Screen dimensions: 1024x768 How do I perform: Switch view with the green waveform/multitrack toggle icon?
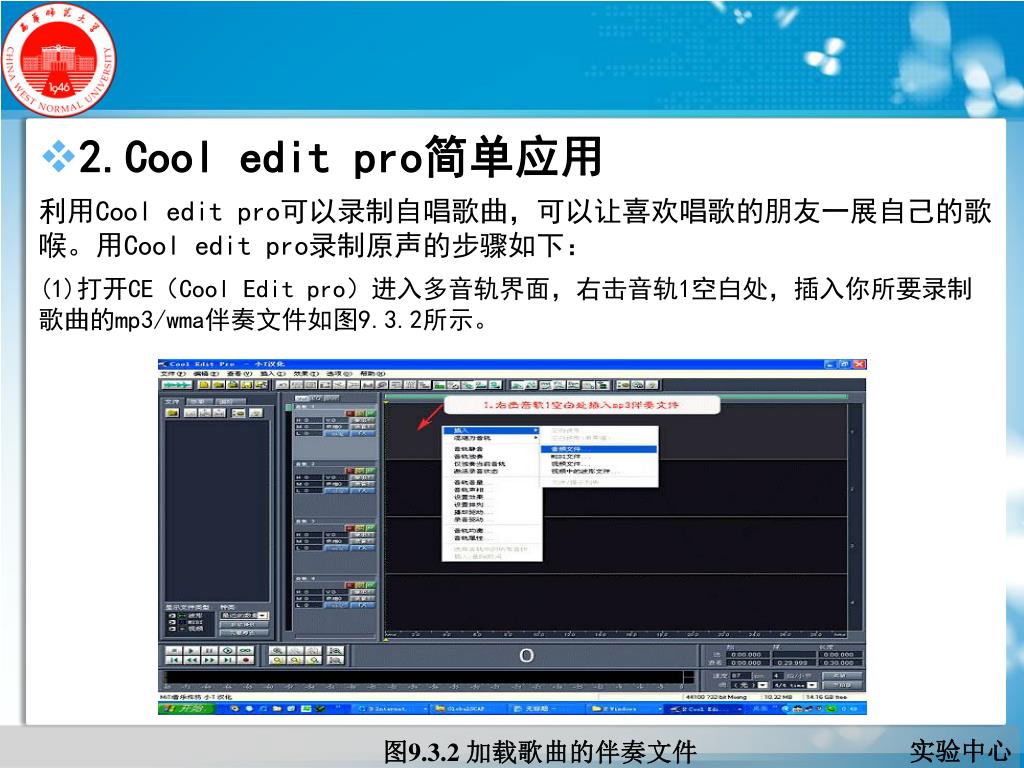[x=177, y=385]
